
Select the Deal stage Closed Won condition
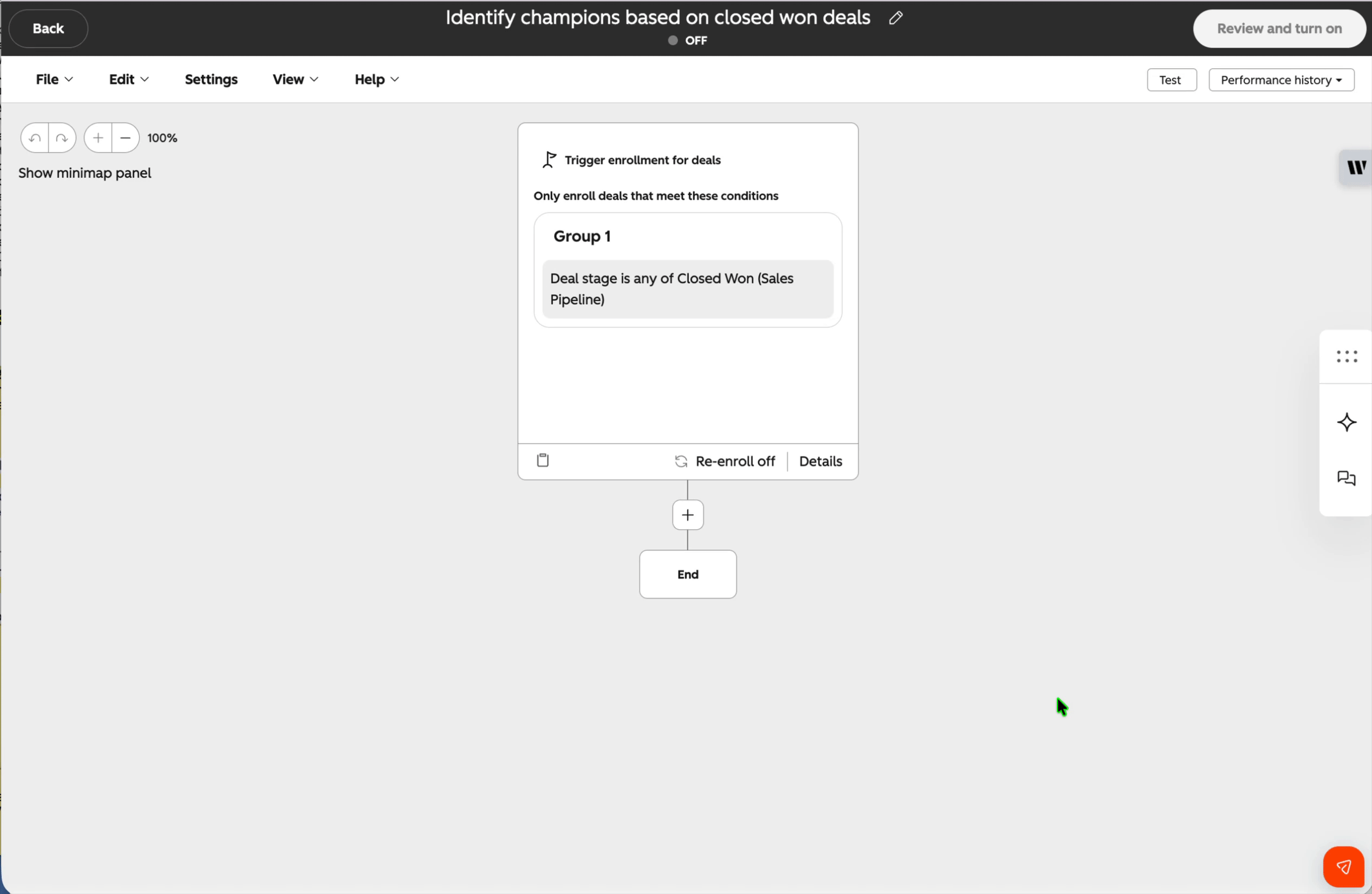tap(688, 289)
